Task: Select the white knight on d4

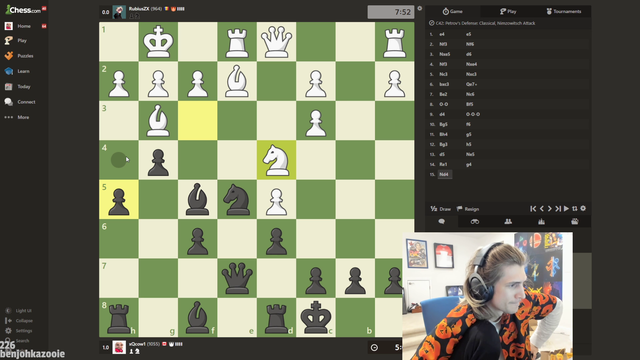Action: pos(276,160)
